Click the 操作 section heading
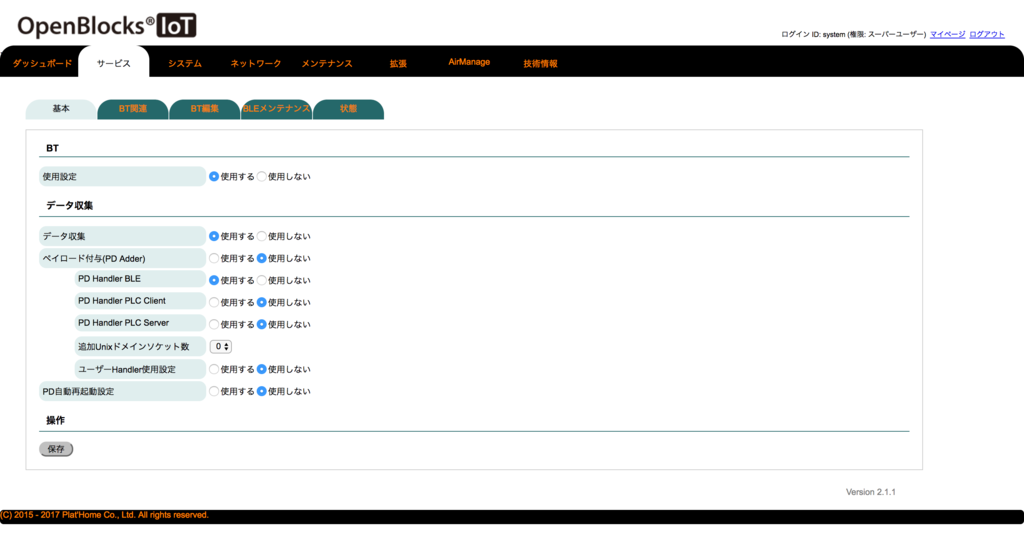Screen dimensions: 1024x554 click(56, 420)
